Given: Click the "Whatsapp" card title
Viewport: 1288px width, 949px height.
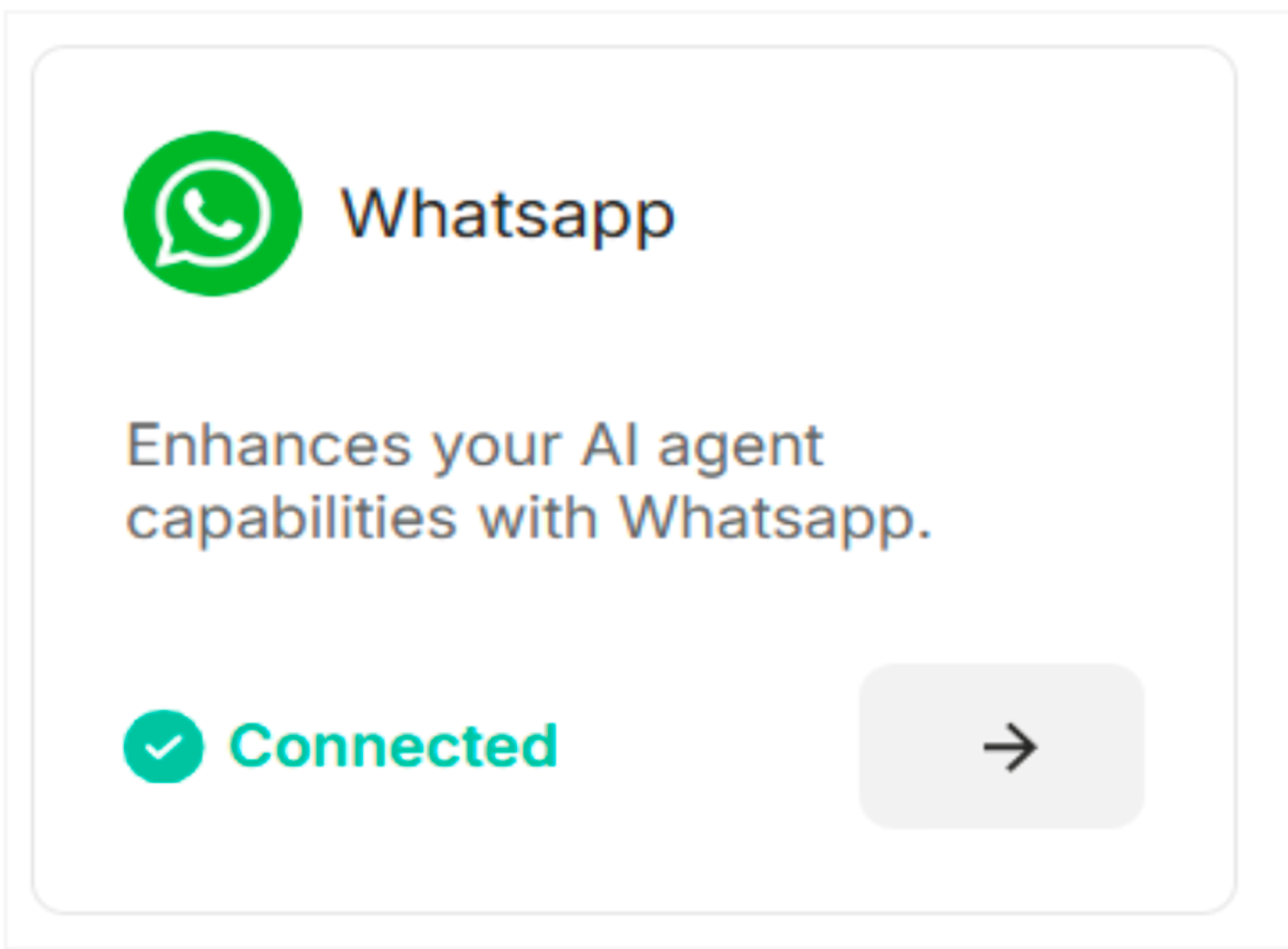Looking at the screenshot, I should coord(508,213).
